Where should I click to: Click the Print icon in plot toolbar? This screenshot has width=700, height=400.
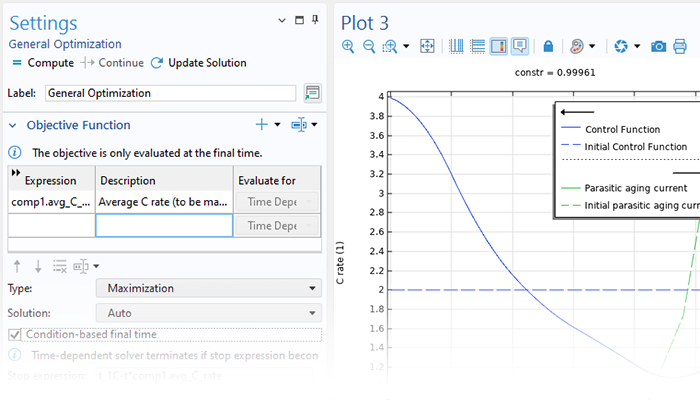tap(680, 46)
